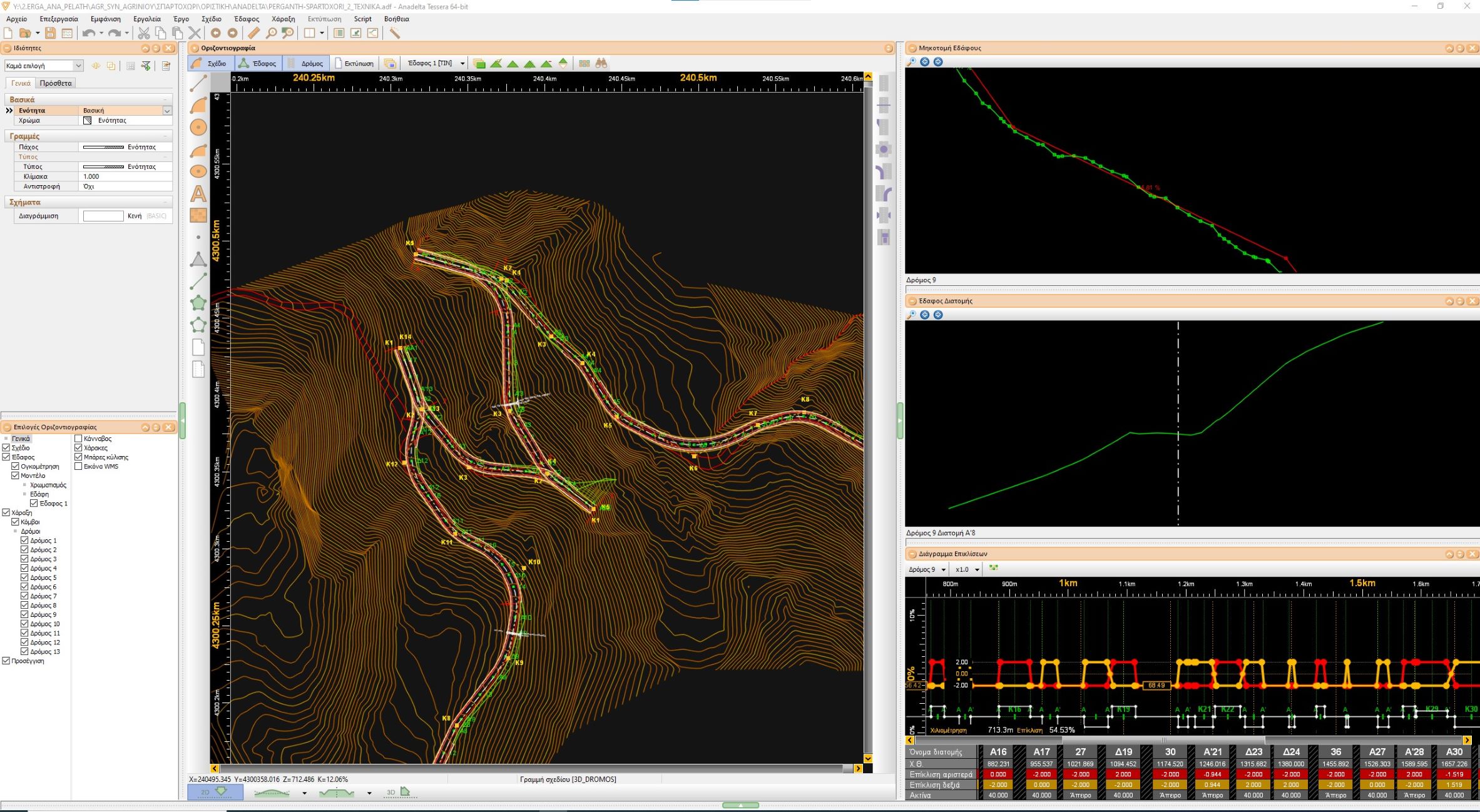This screenshot has height=812, width=1480.
Task: Toggle the Ογκομέτρηση checkbox
Action: (15, 466)
